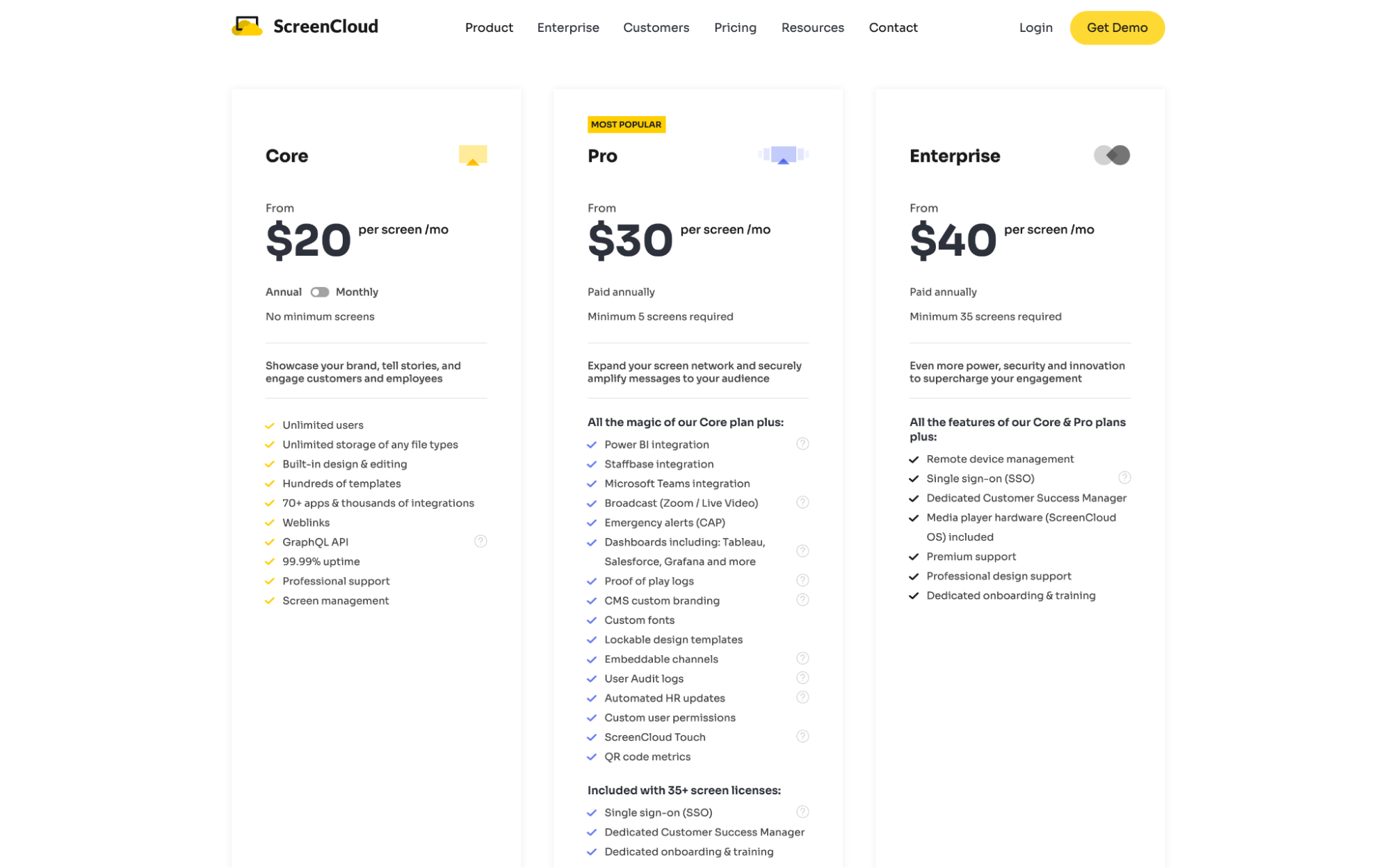Open info icon for Enterprise Single sign-on (SSO)

click(1124, 478)
